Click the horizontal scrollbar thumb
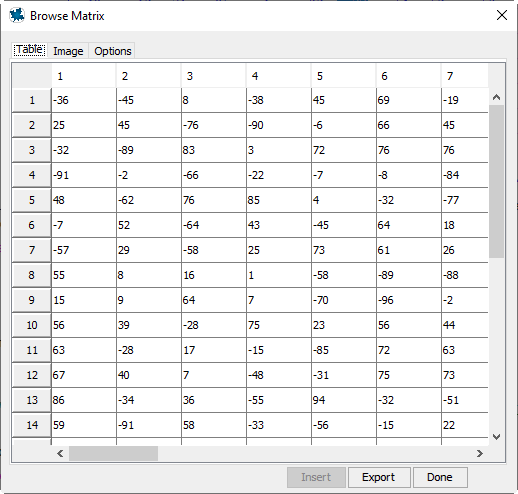Viewport: 518px width, 494px height. (x=113, y=453)
